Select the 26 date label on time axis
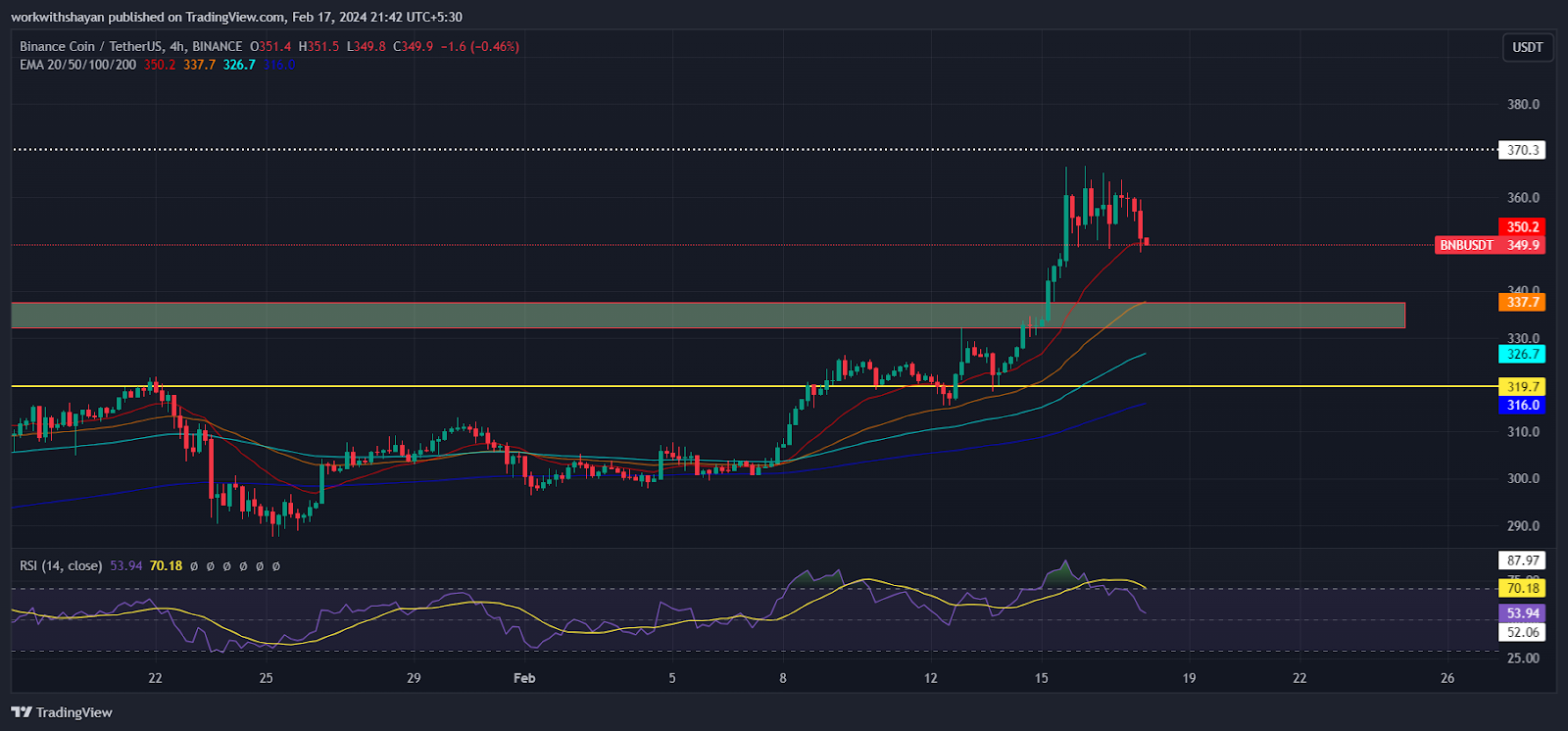Image resolution: width=1568 pixels, height=731 pixels. coord(1447,678)
